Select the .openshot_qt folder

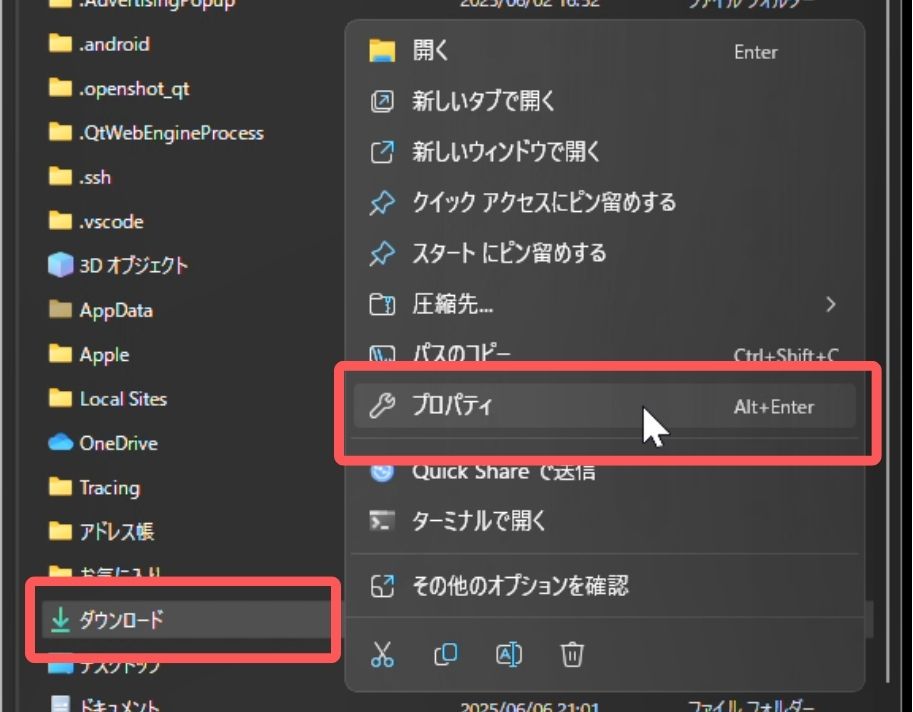pos(119,88)
